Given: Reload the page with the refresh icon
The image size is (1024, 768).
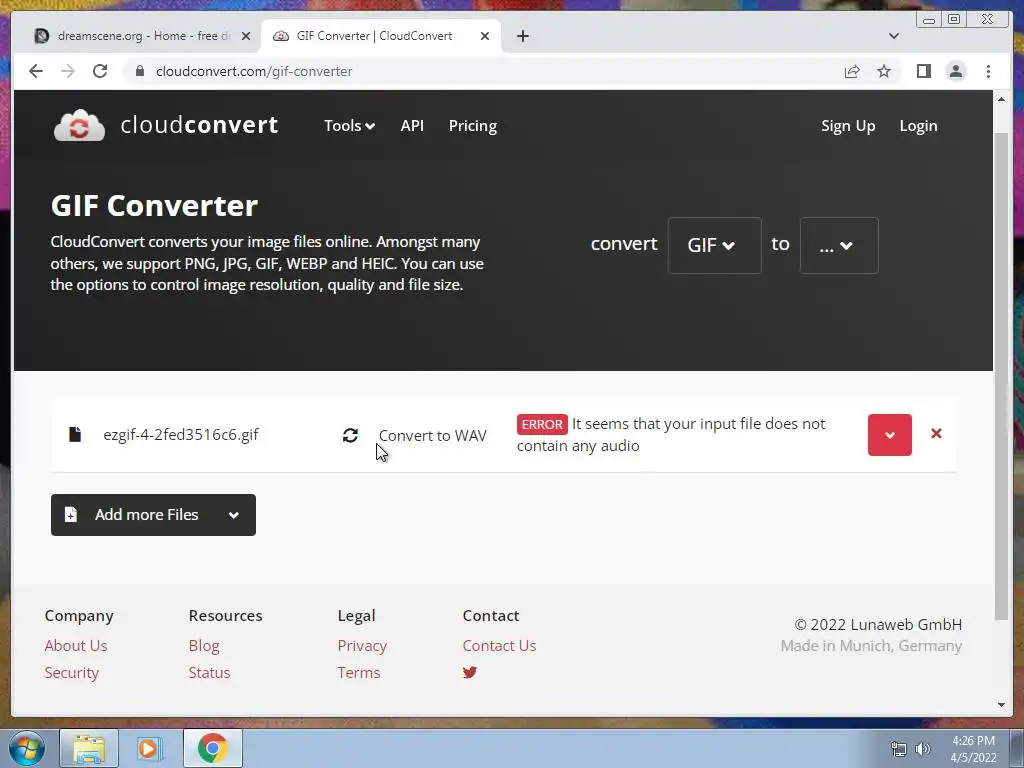Looking at the screenshot, I should [100, 71].
